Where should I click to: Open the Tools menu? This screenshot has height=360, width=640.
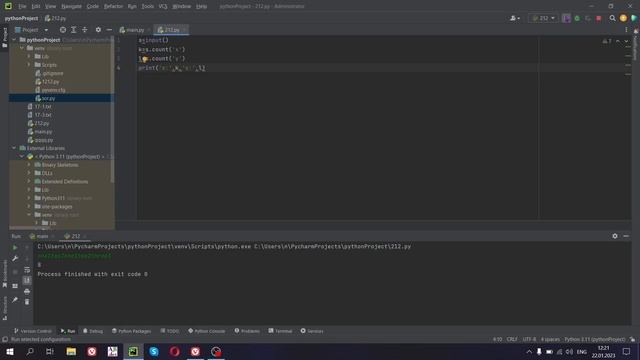[147, 6]
